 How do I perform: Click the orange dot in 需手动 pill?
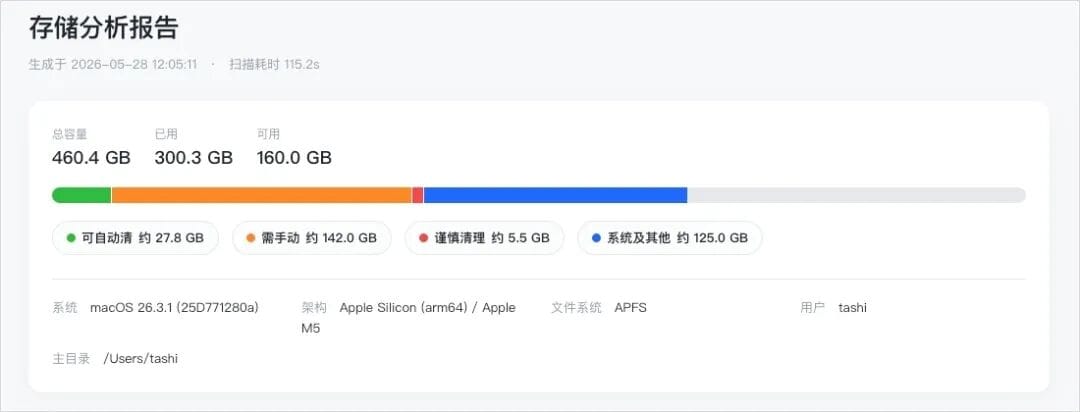(x=251, y=238)
